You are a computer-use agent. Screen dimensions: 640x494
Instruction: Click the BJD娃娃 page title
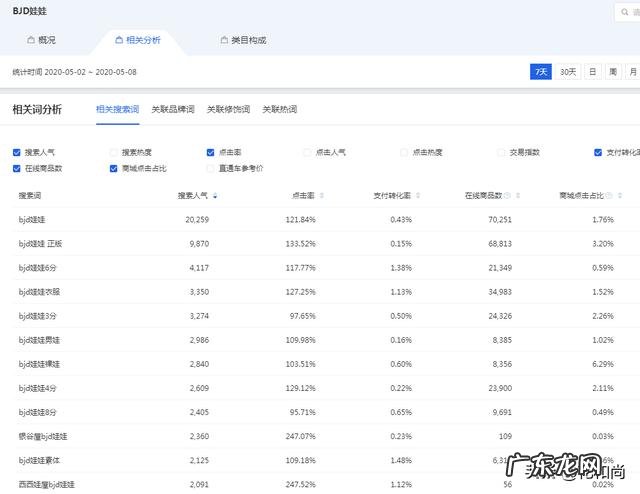coord(29,11)
